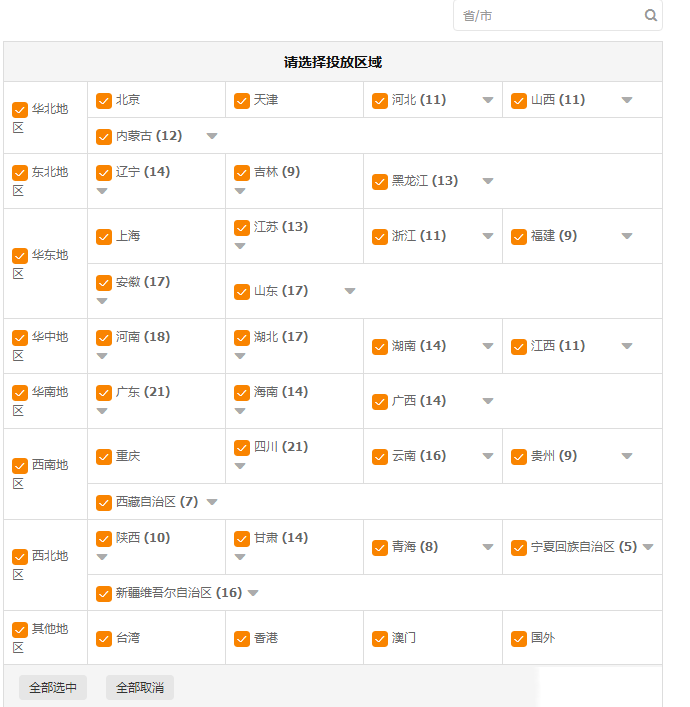
Task: Uncheck the 上海 checkbox
Action: coord(104,237)
